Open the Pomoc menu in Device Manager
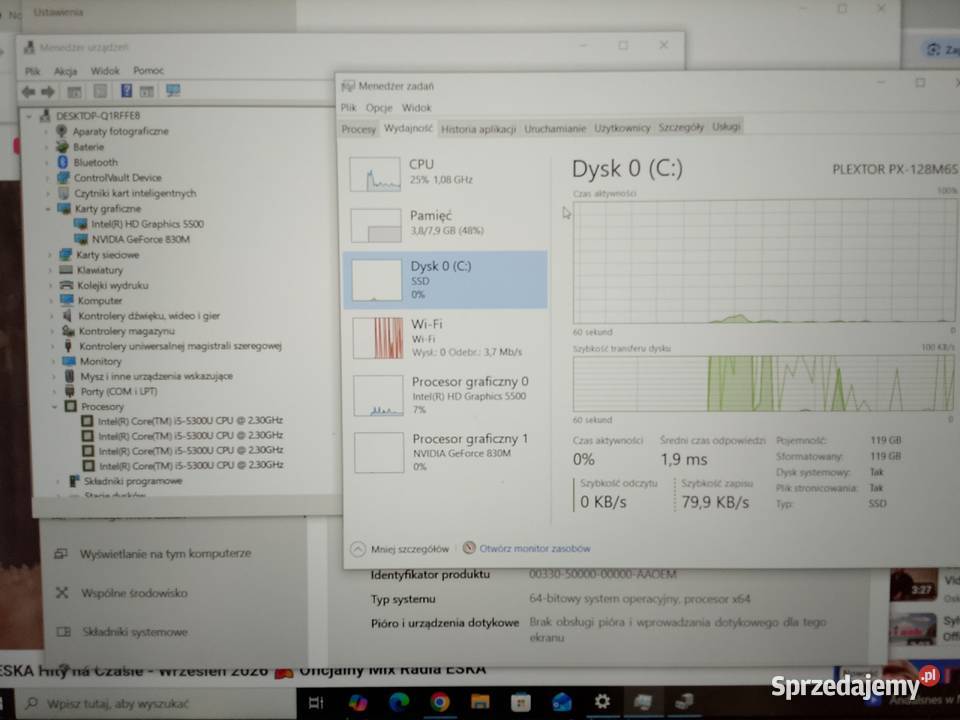This screenshot has width=960, height=720. click(148, 71)
